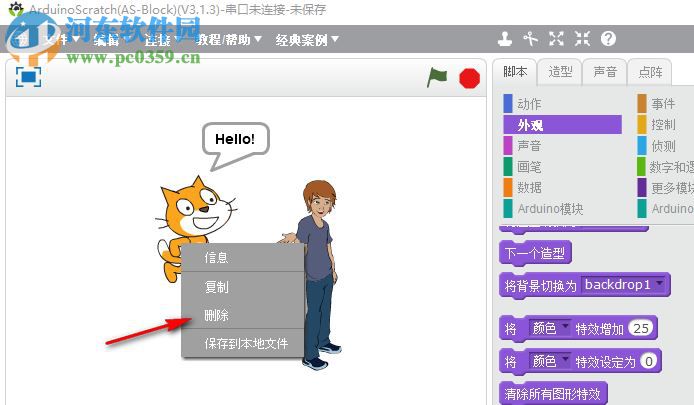
Task: Switch to the 脚本 tab
Action: (x=515, y=71)
